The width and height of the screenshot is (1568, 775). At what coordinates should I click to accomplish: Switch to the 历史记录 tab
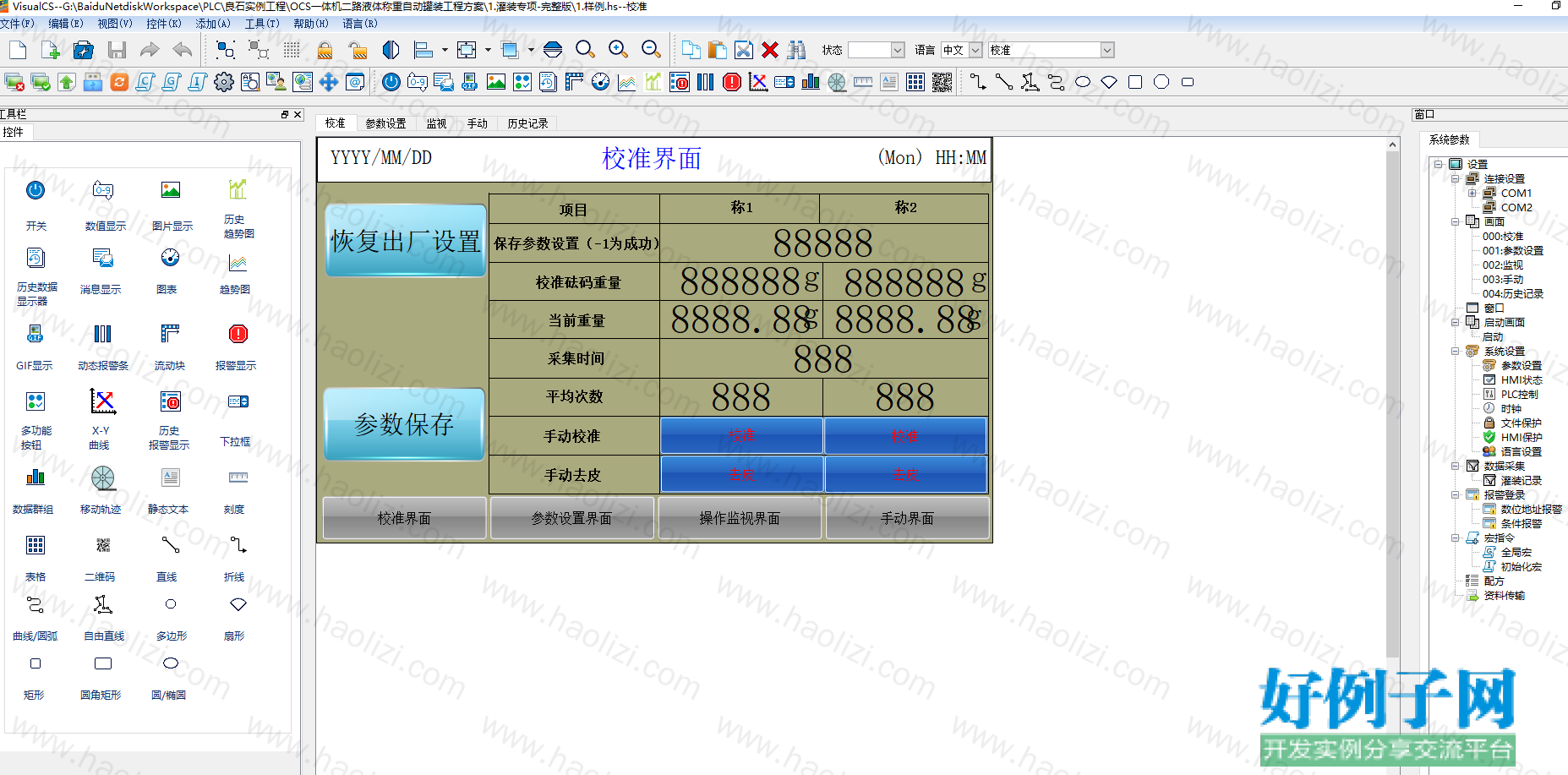point(527,123)
